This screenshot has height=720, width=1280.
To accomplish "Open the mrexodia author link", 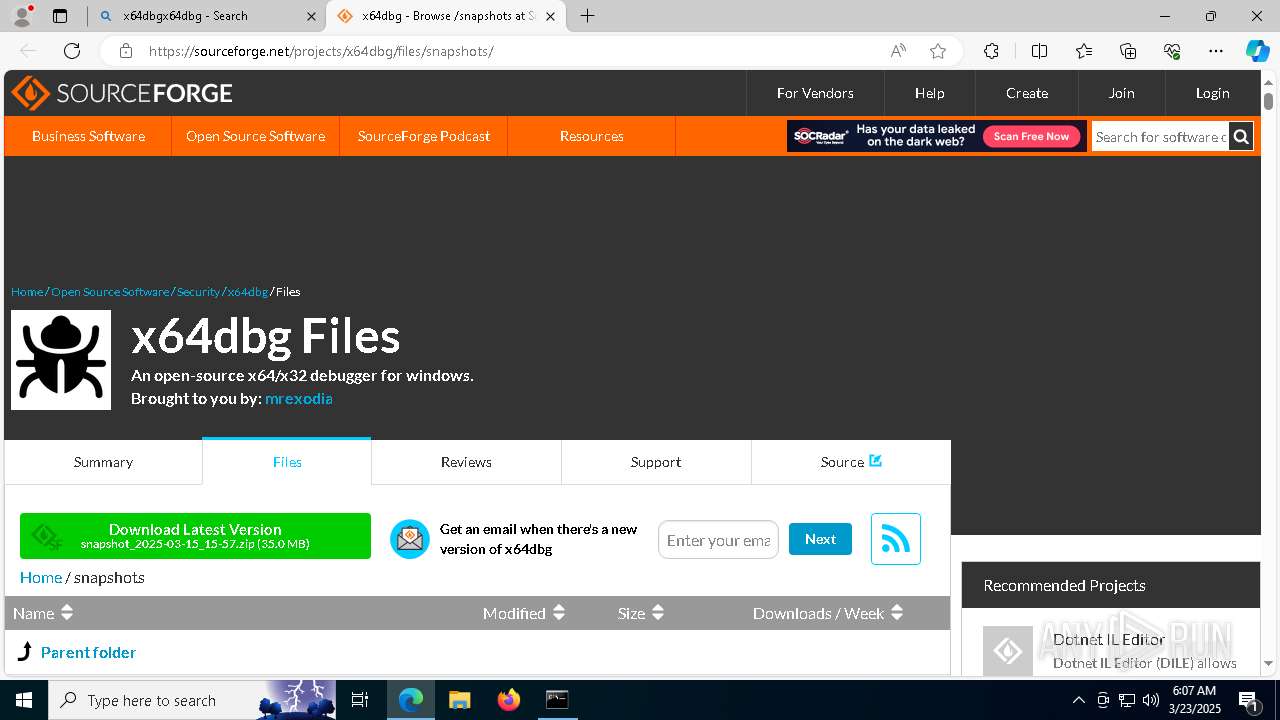I will pyautogui.click(x=298, y=398).
